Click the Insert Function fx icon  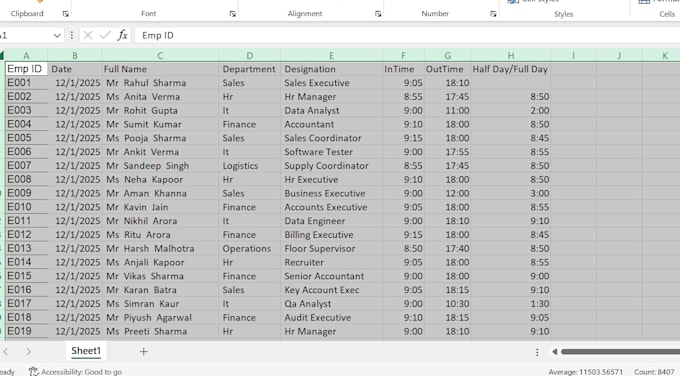(122, 35)
